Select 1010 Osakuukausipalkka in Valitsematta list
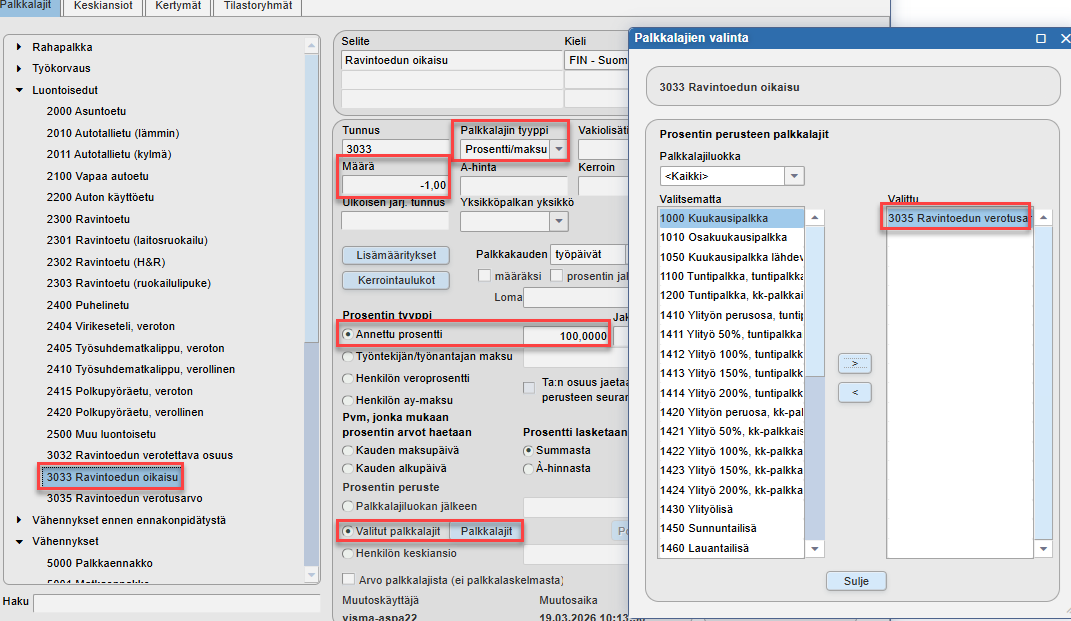1071x621 pixels. [731, 237]
